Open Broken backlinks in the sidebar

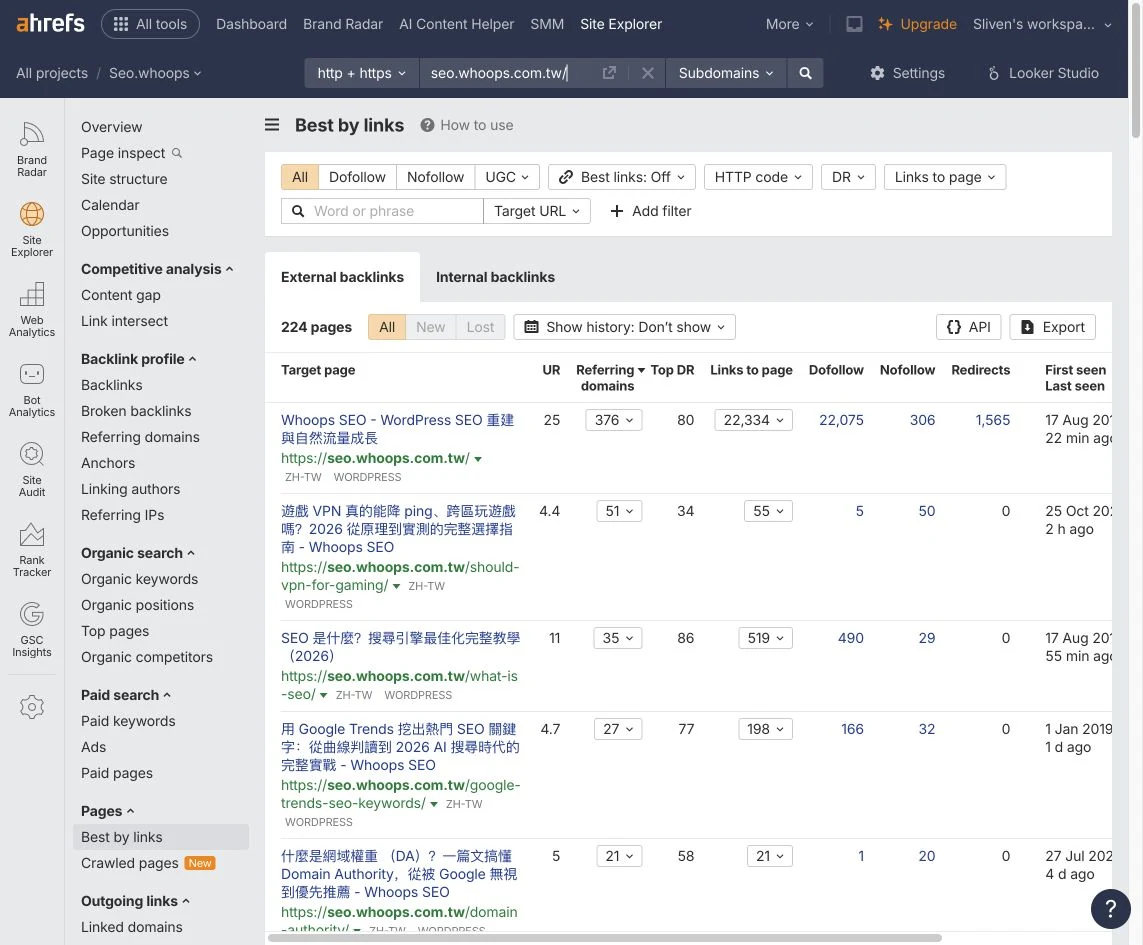tap(136, 411)
